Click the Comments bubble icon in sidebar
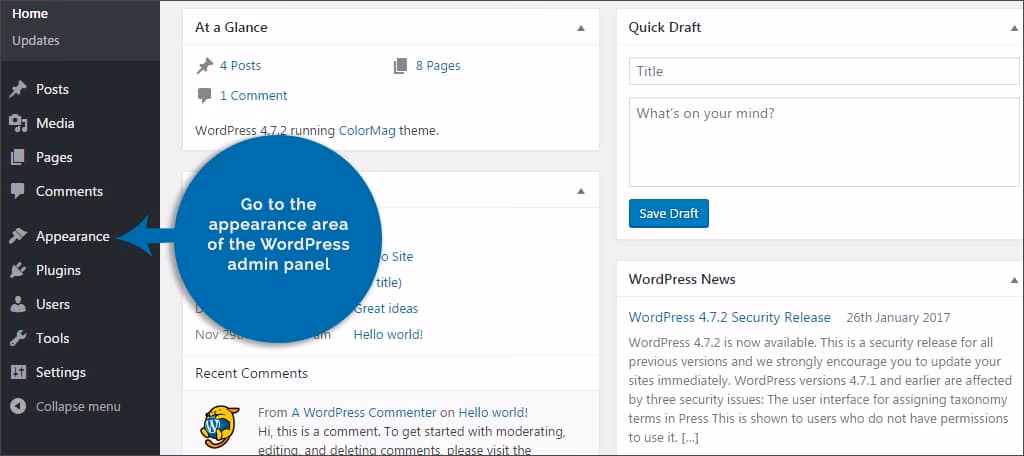 [18, 191]
